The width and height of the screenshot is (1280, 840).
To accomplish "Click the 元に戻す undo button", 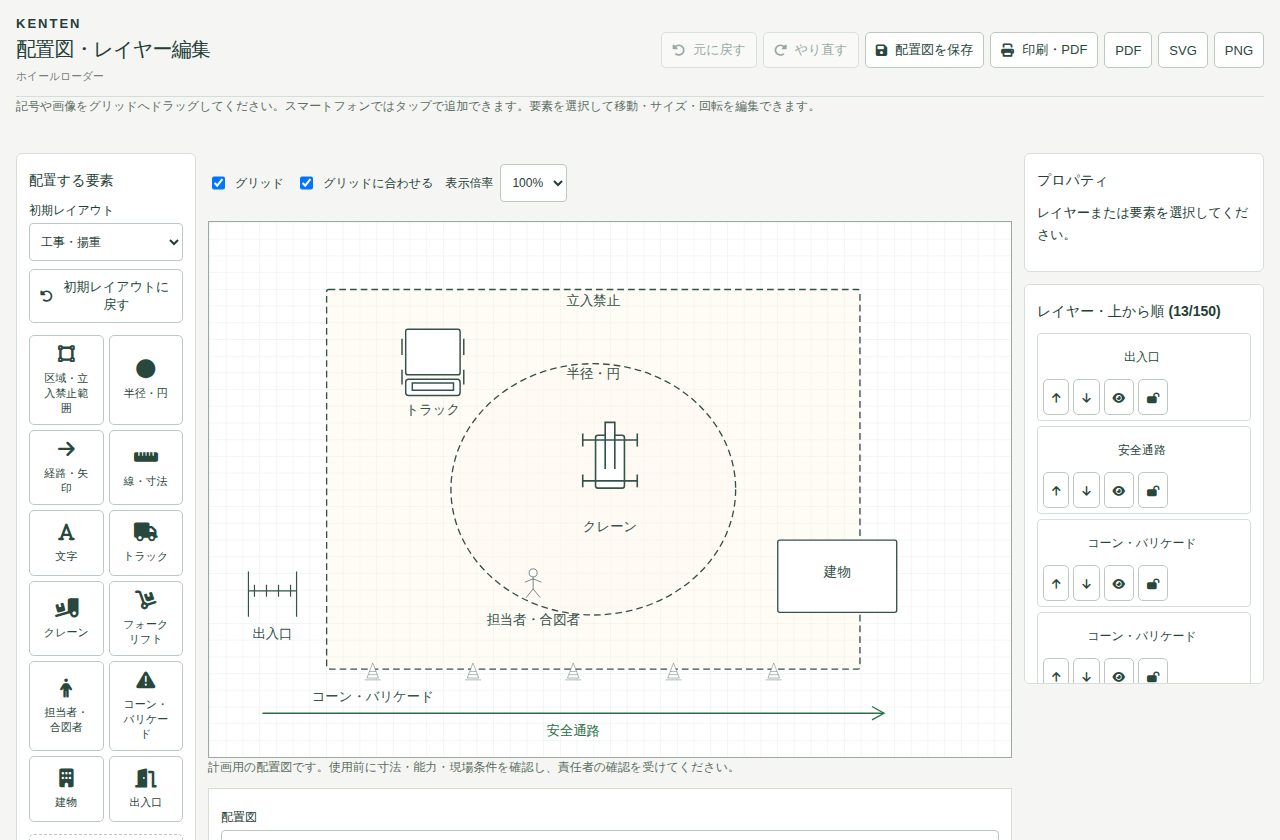I will click(x=709, y=50).
